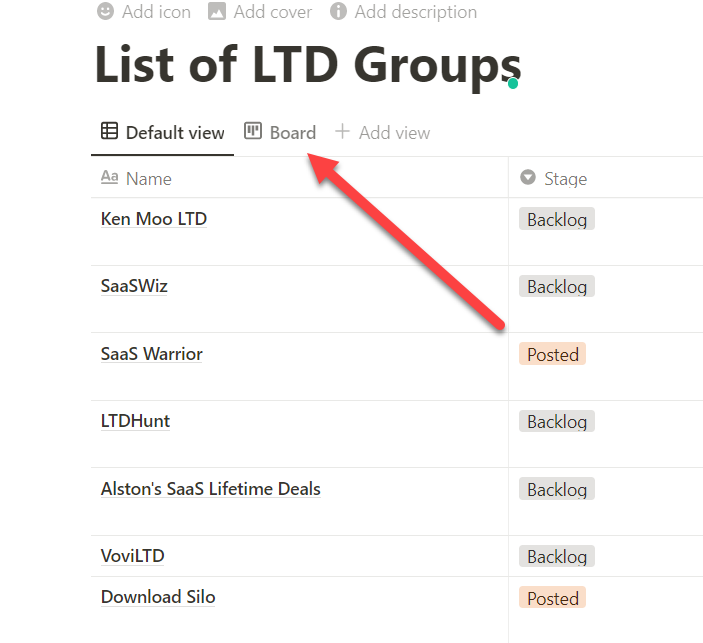
Task: Open the Alston's SaaS Lifetime Deals row
Action: [x=210, y=489]
